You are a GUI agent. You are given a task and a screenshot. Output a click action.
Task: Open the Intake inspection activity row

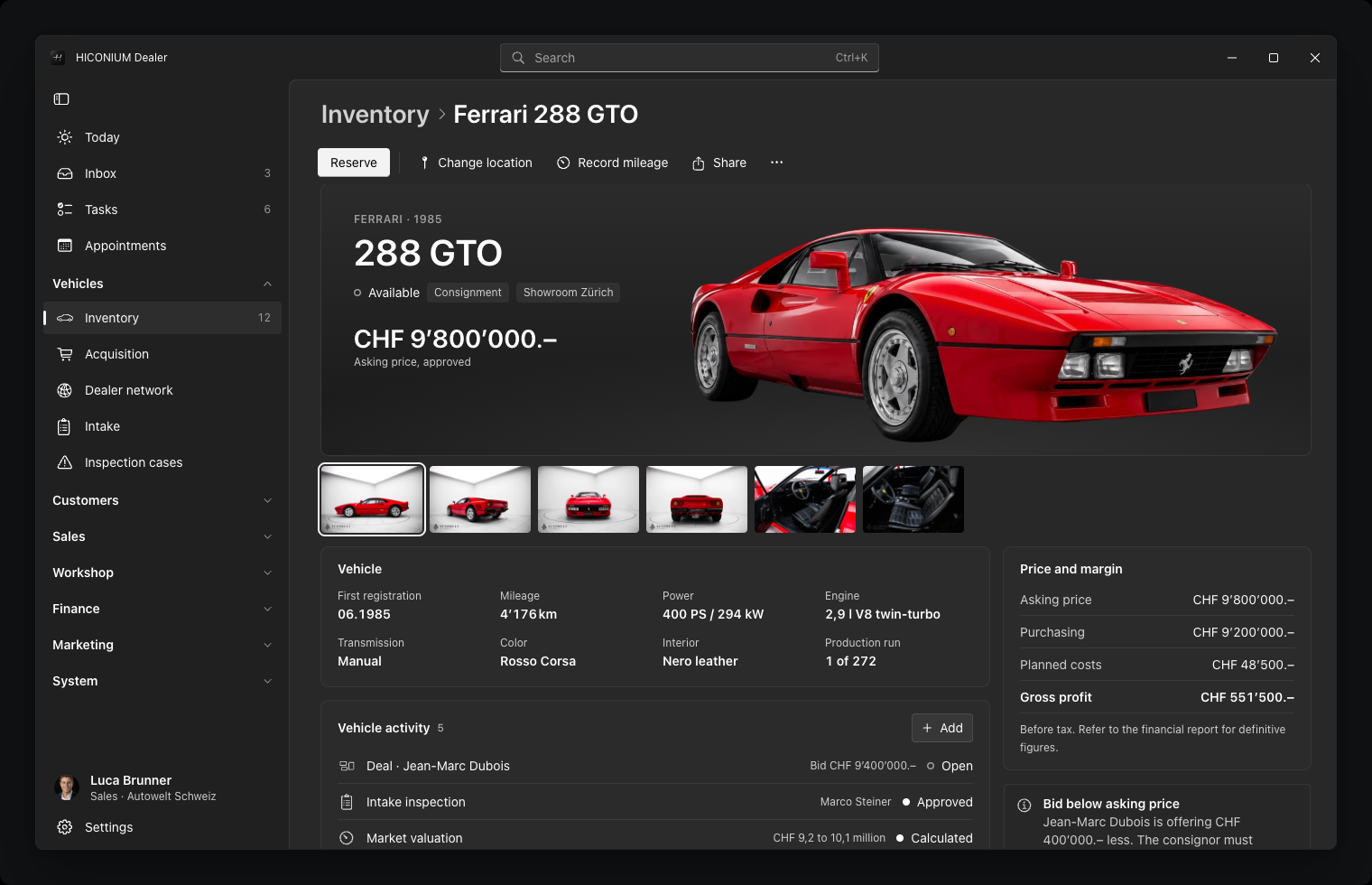(655, 802)
